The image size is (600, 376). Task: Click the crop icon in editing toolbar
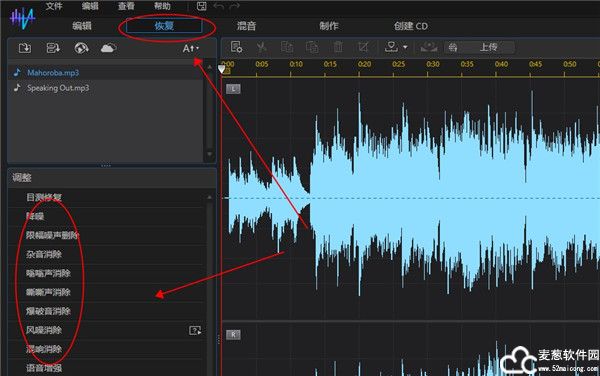coord(363,47)
